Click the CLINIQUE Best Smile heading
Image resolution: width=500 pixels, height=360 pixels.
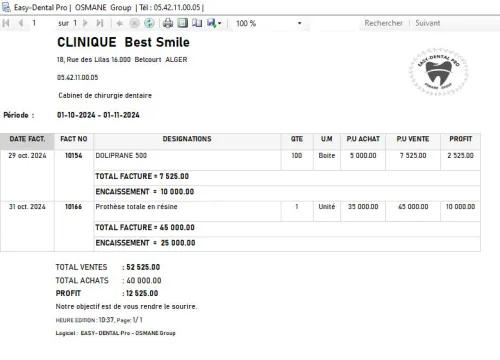[123, 42]
